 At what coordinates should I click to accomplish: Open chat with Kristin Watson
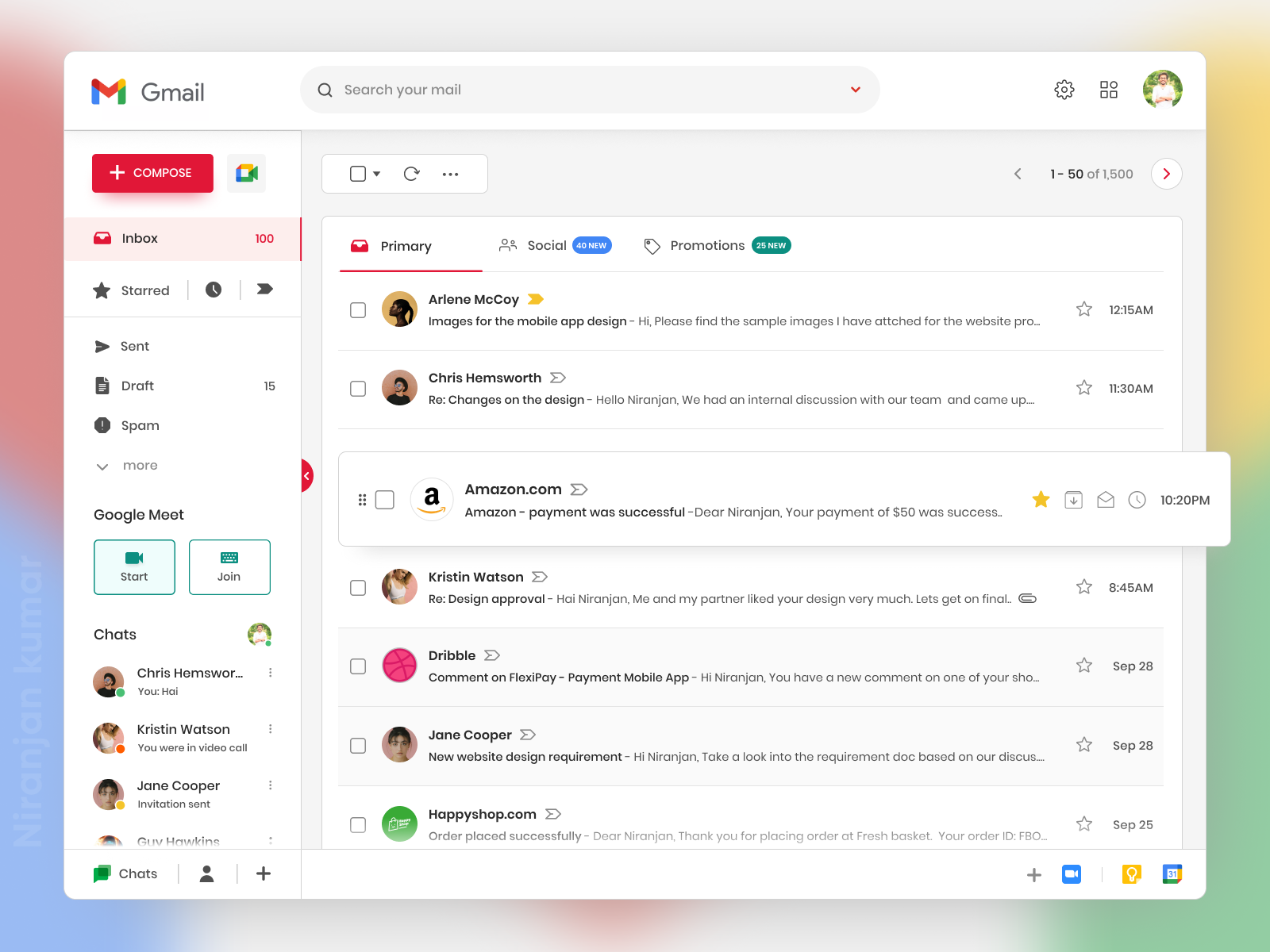[x=183, y=737]
